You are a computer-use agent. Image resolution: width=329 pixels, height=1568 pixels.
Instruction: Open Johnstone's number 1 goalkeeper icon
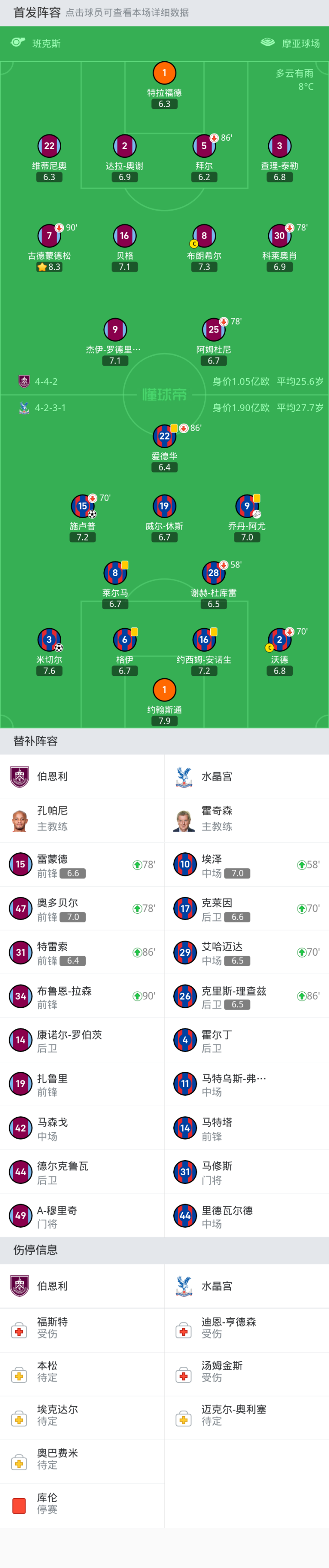coord(164,690)
